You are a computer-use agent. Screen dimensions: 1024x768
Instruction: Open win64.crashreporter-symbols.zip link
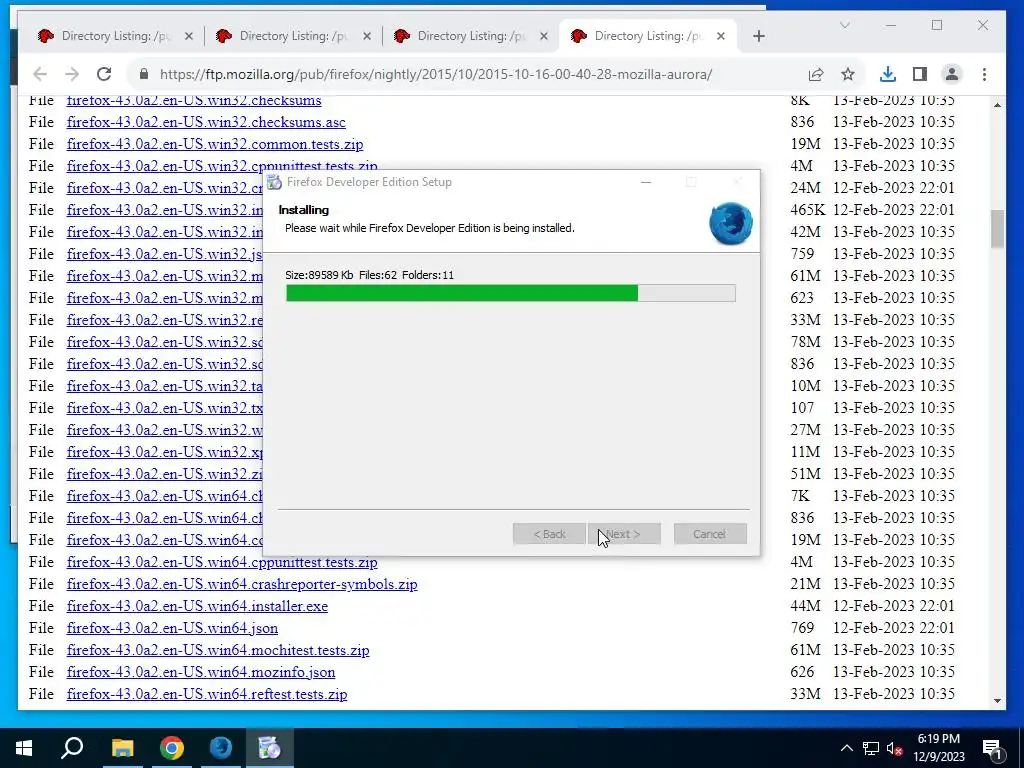(x=242, y=584)
